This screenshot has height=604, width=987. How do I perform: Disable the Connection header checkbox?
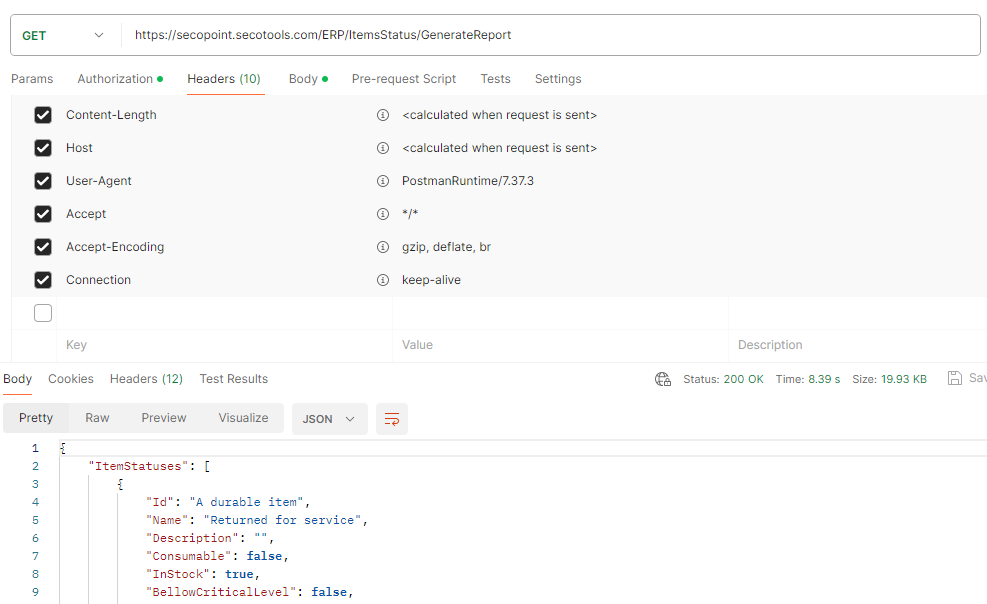42,280
